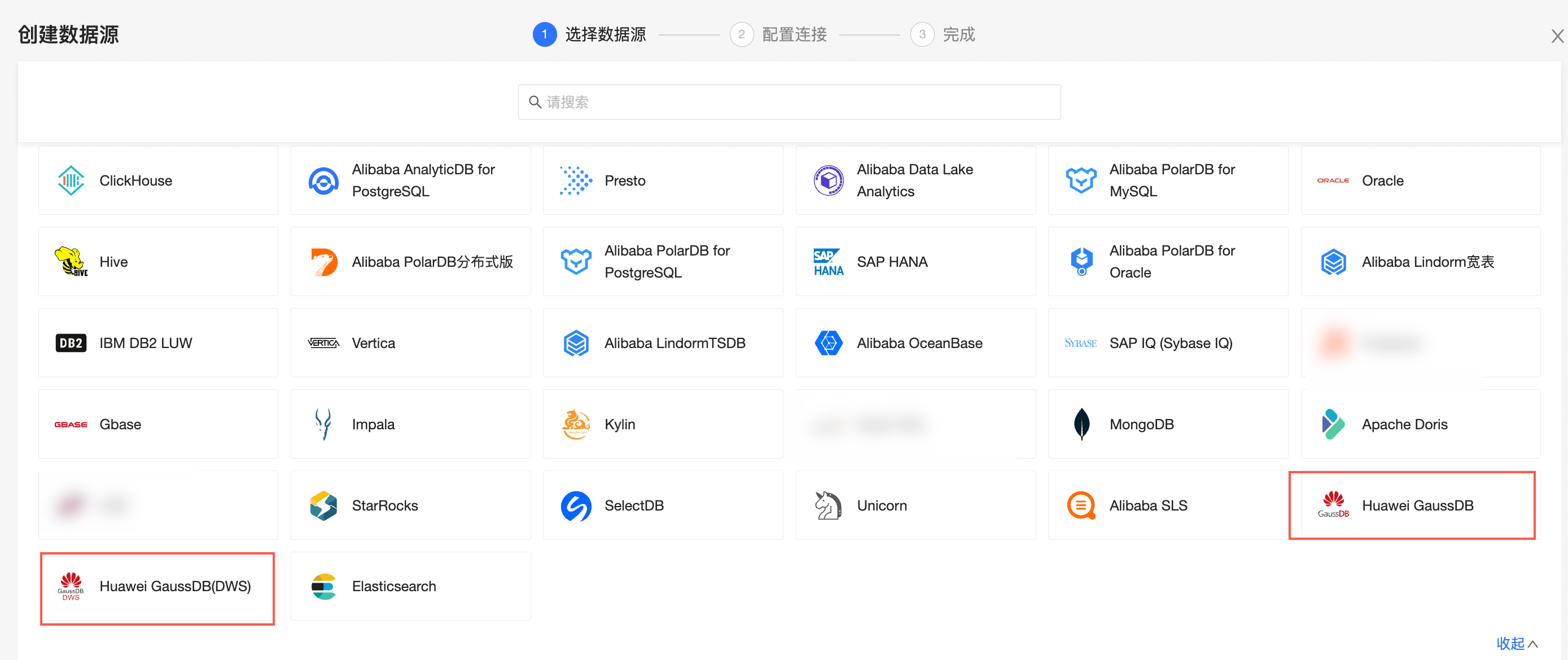Select the SAP IQ (Sybase IQ) label
Screen dimensions: 1568x660
tap(1171, 343)
